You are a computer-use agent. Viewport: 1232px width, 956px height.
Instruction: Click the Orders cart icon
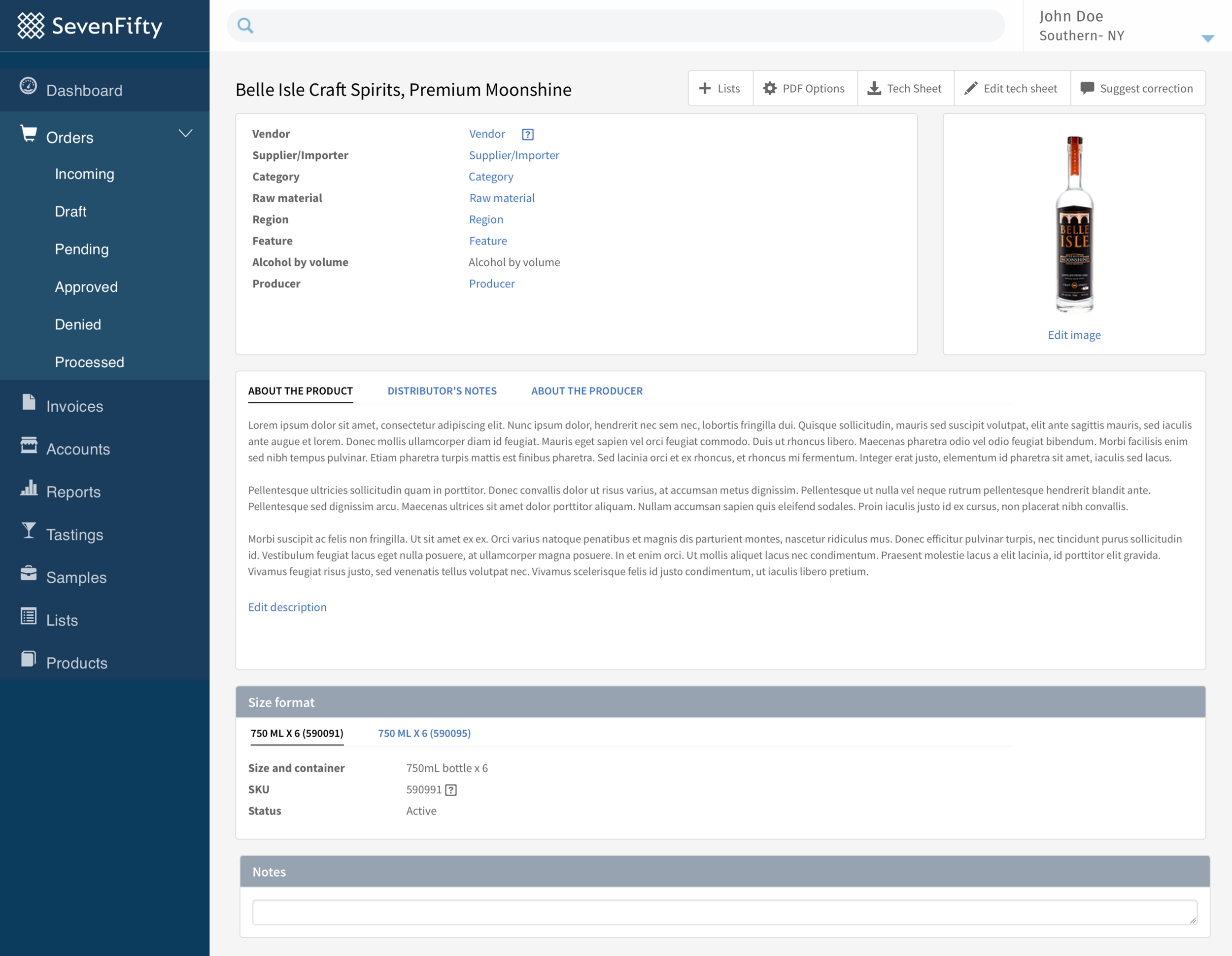[x=28, y=133]
